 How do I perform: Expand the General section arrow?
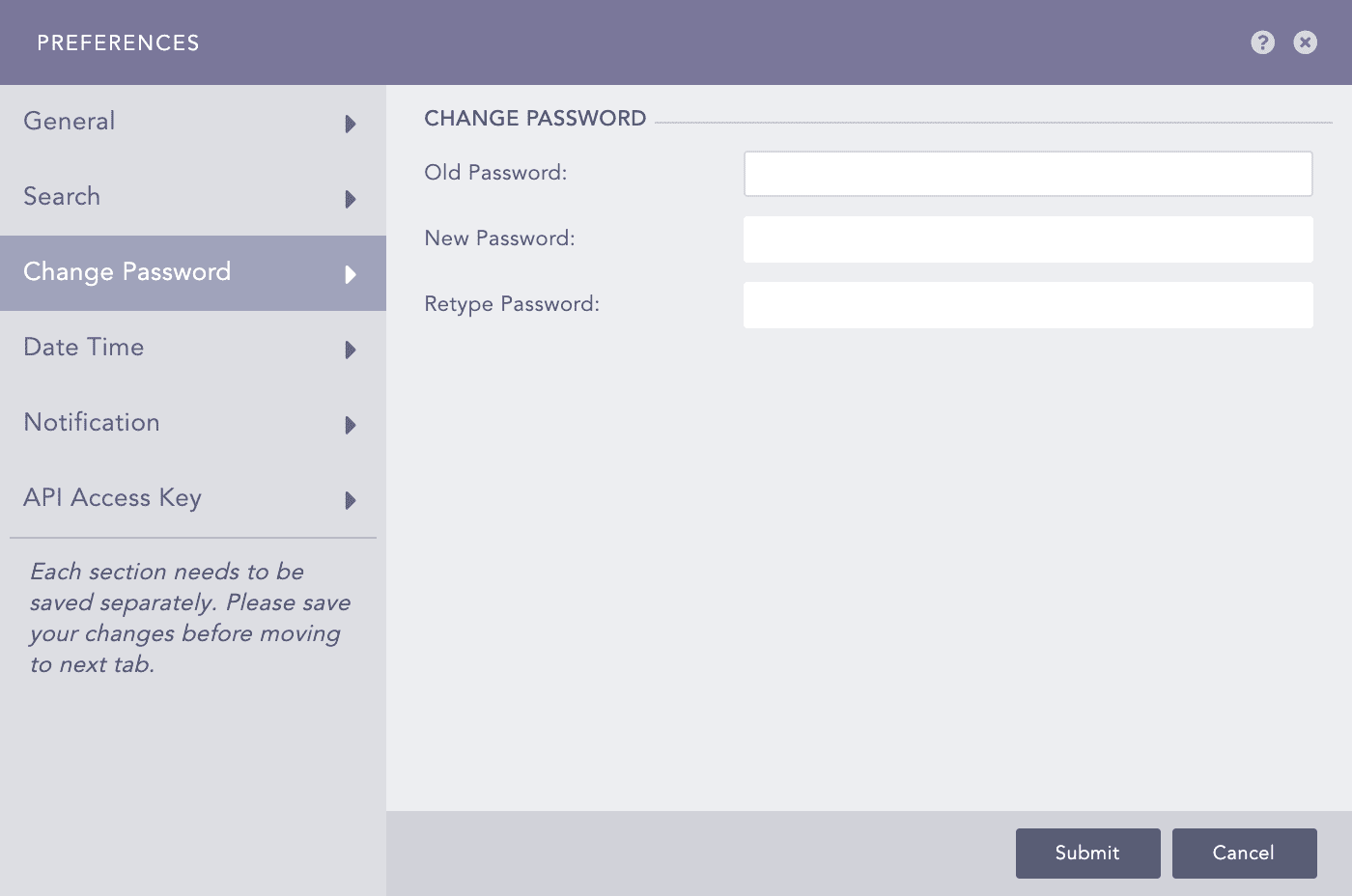point(351,124)
